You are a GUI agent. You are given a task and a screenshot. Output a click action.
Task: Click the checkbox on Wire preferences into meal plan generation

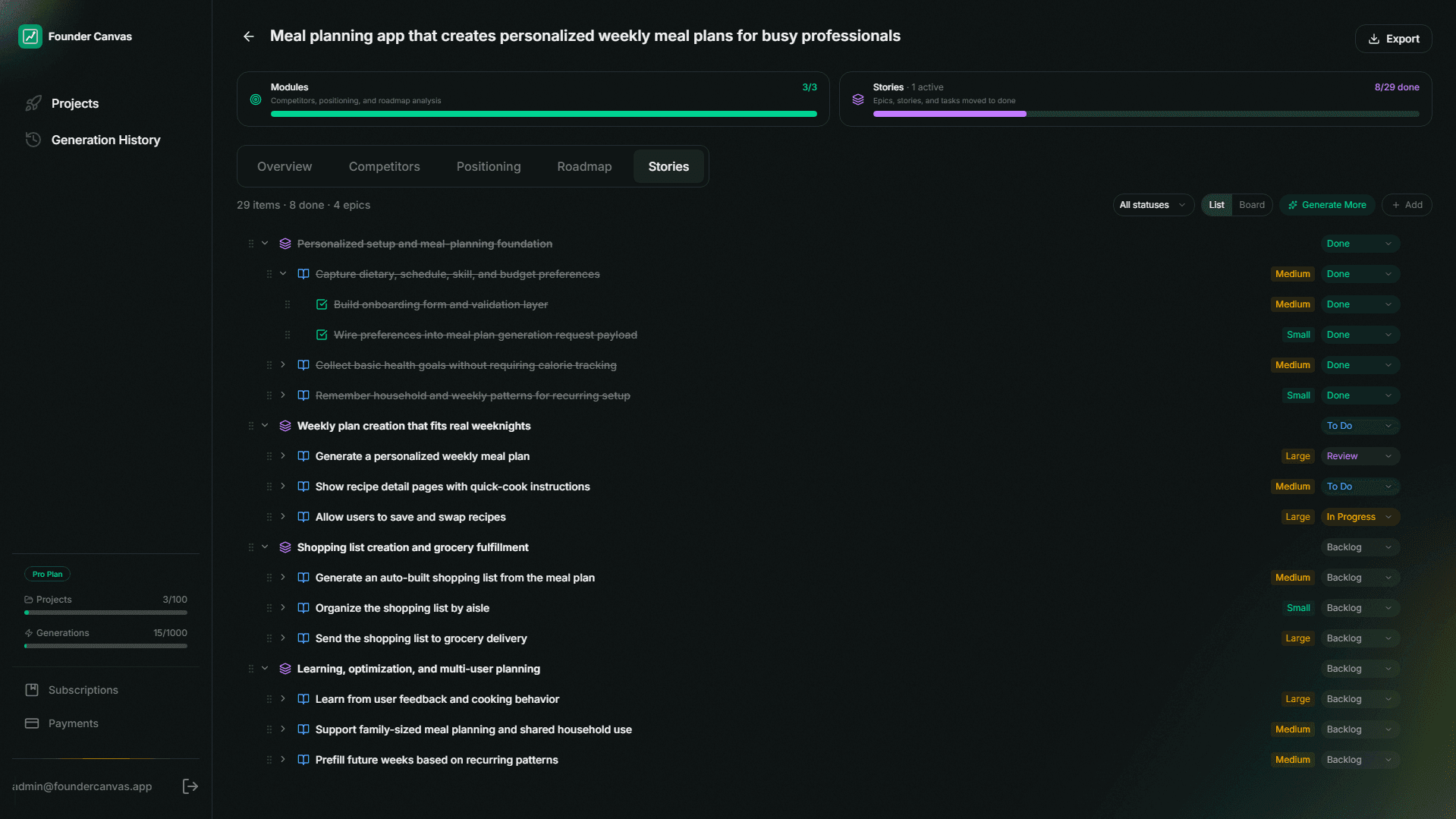coord(321,334)
